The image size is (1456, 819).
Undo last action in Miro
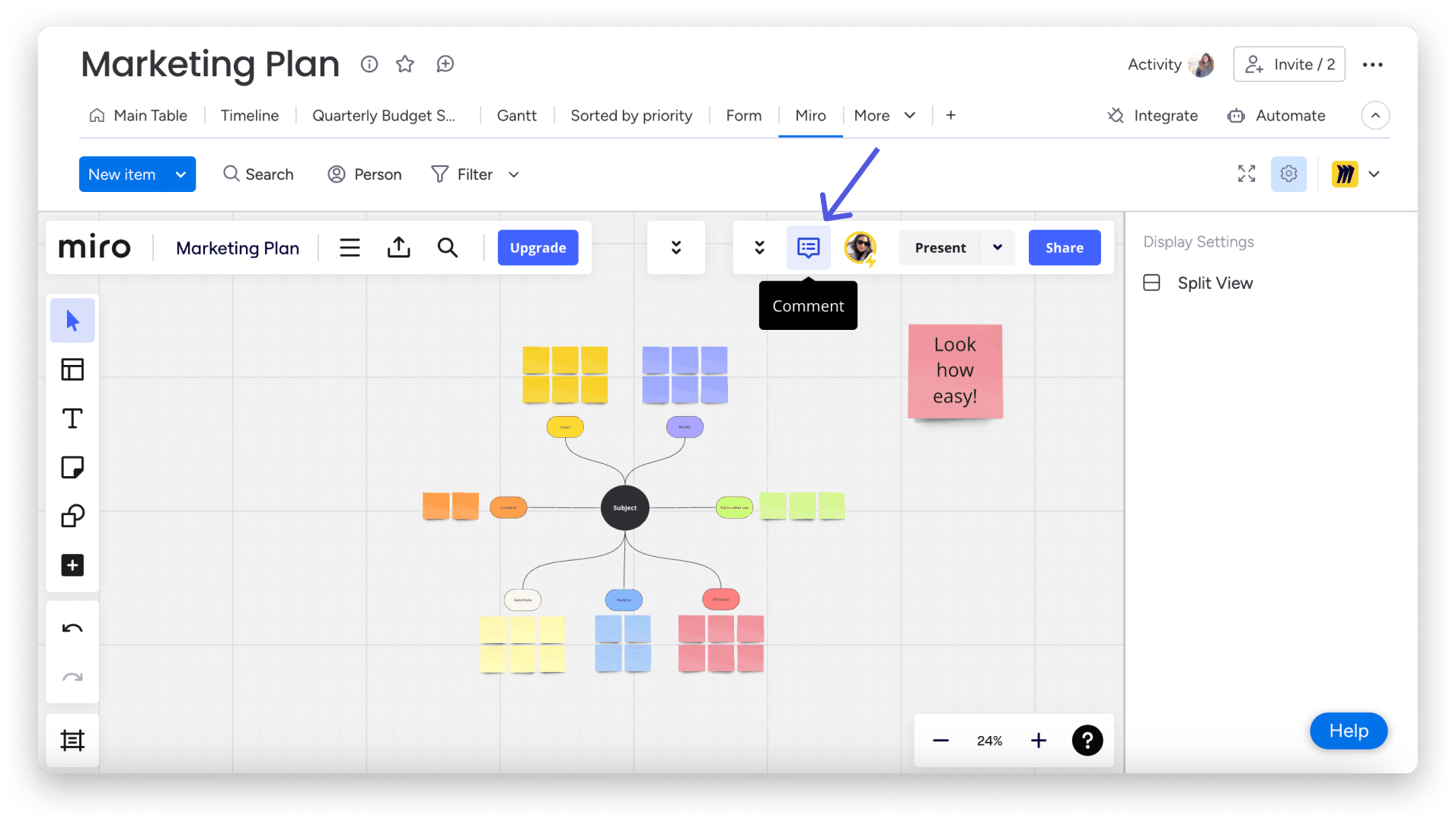[72, 629]
